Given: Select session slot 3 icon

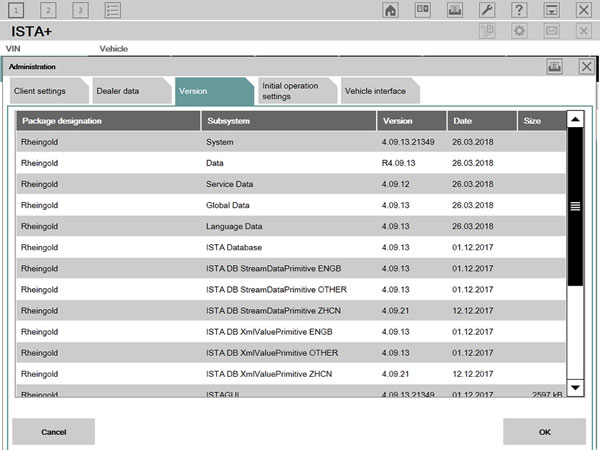Looking at the screenshot, I should click(80, 10).
